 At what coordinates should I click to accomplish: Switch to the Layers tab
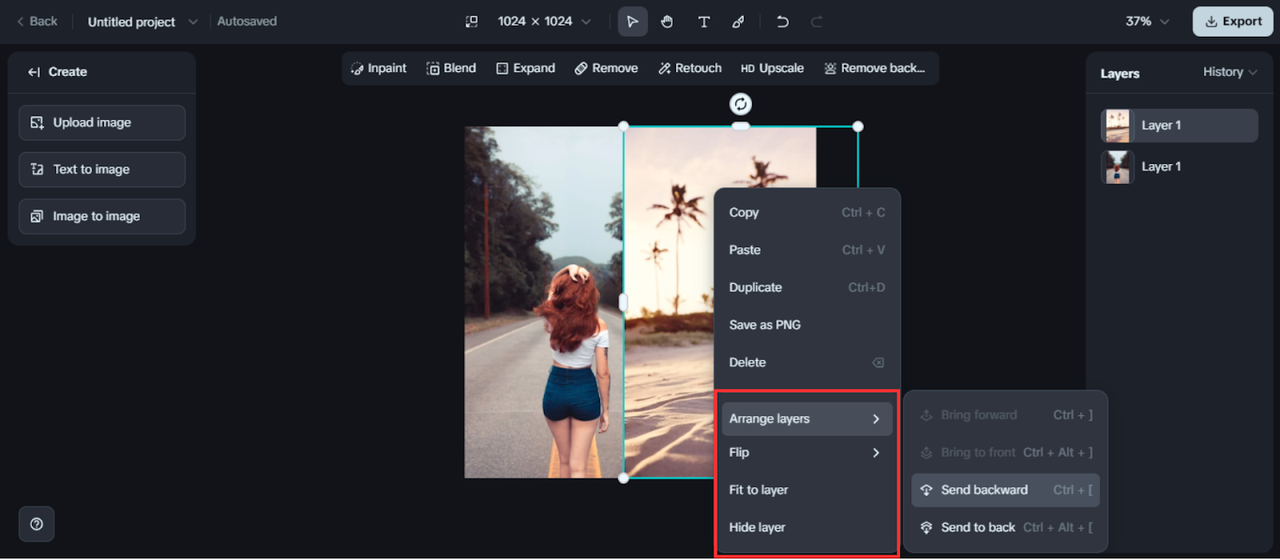click(x=1120, y=73)
